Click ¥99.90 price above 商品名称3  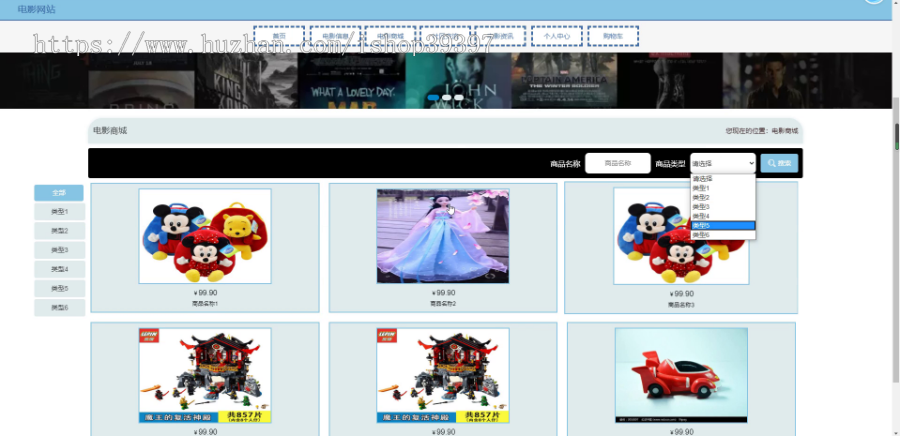[x=681, y=294]
